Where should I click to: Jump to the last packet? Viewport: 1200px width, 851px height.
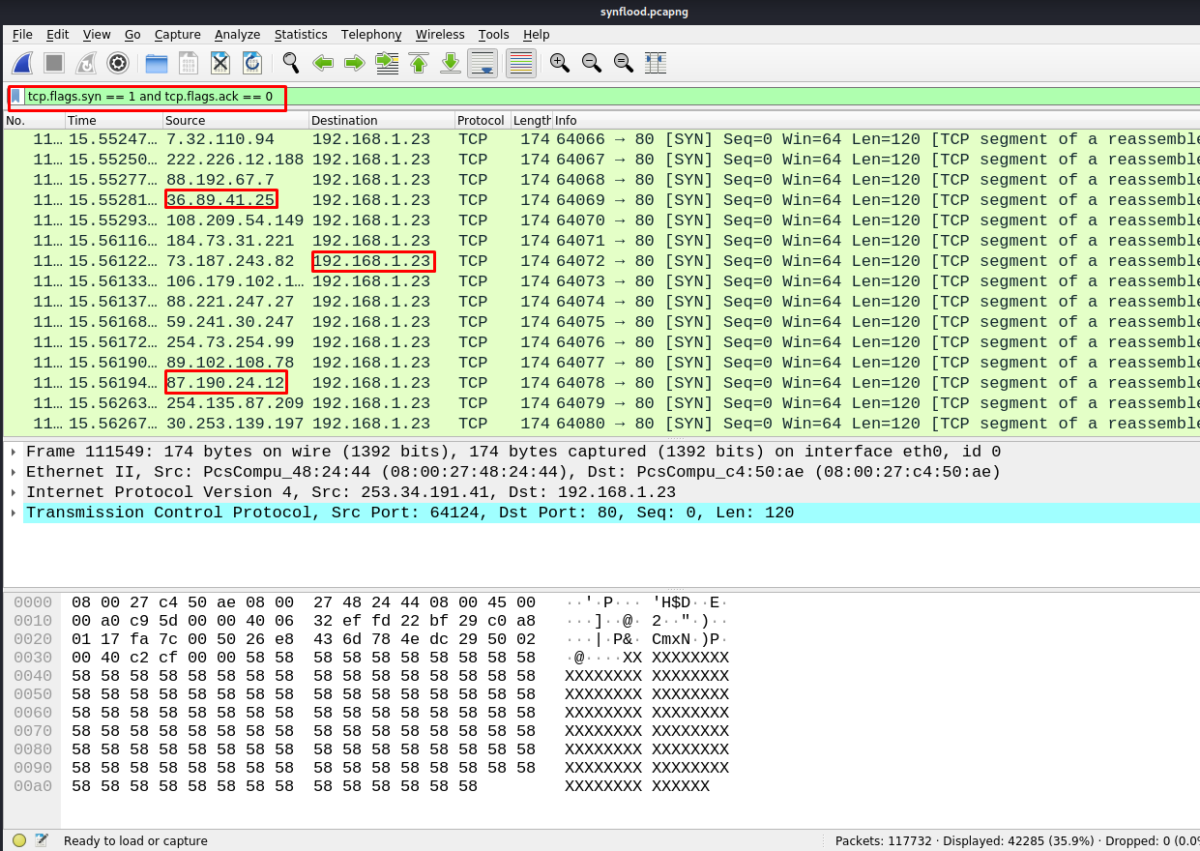(451, 64)
